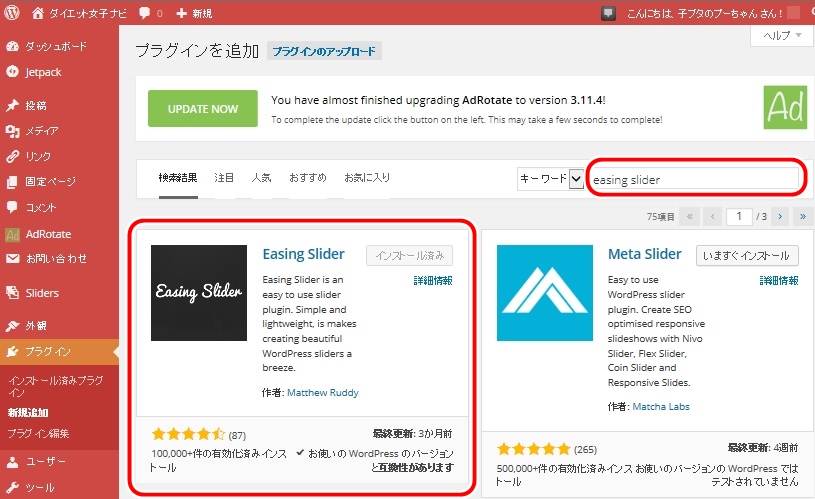Switch to the 注目 tab
The image size is (815, 499).
click(224, 178)
